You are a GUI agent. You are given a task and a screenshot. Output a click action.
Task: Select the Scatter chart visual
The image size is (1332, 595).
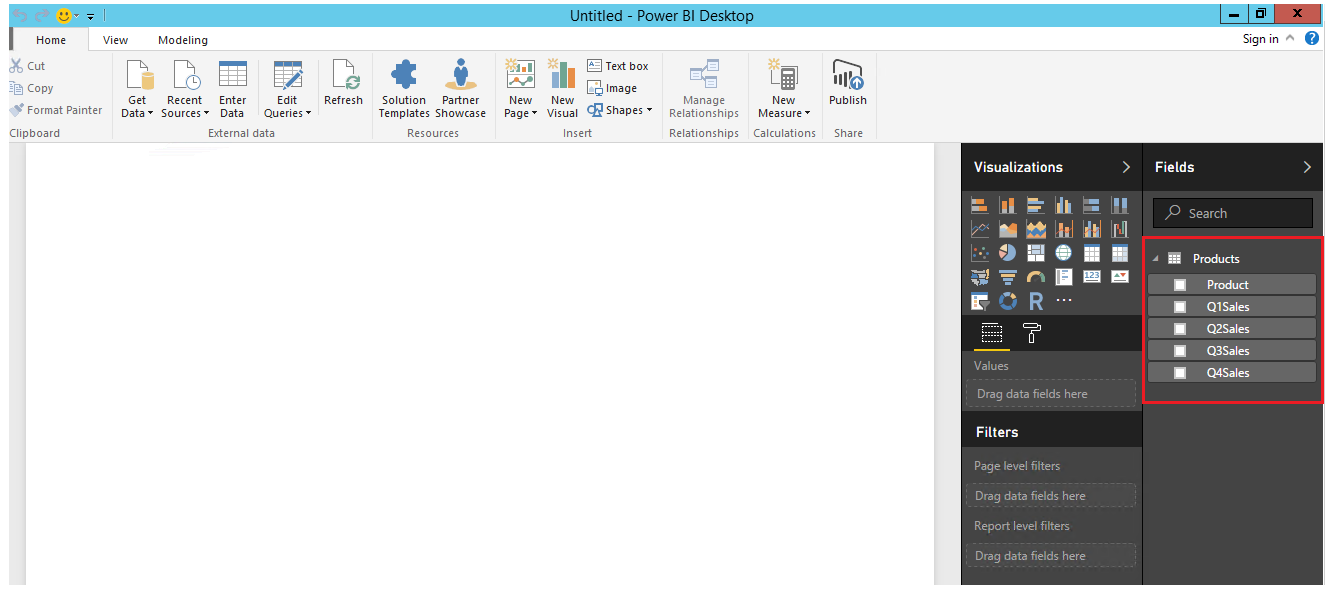pyautogui.click(x=980, y=253)
